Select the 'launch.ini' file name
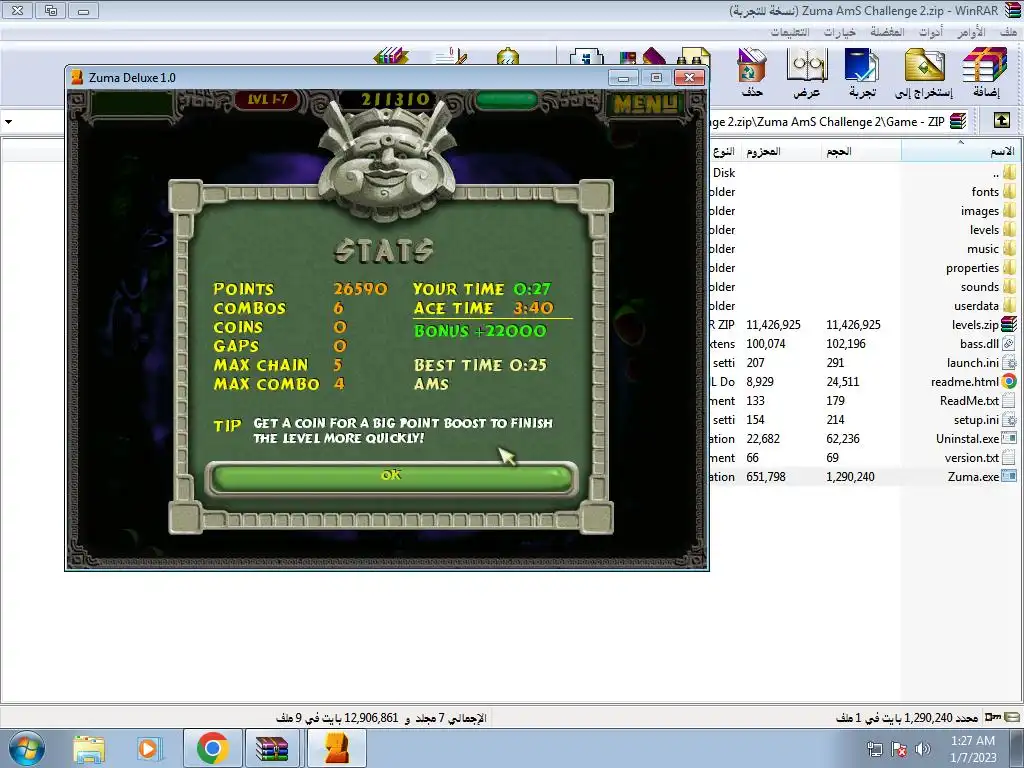The image size is (1024, 768). pos(972,362)
